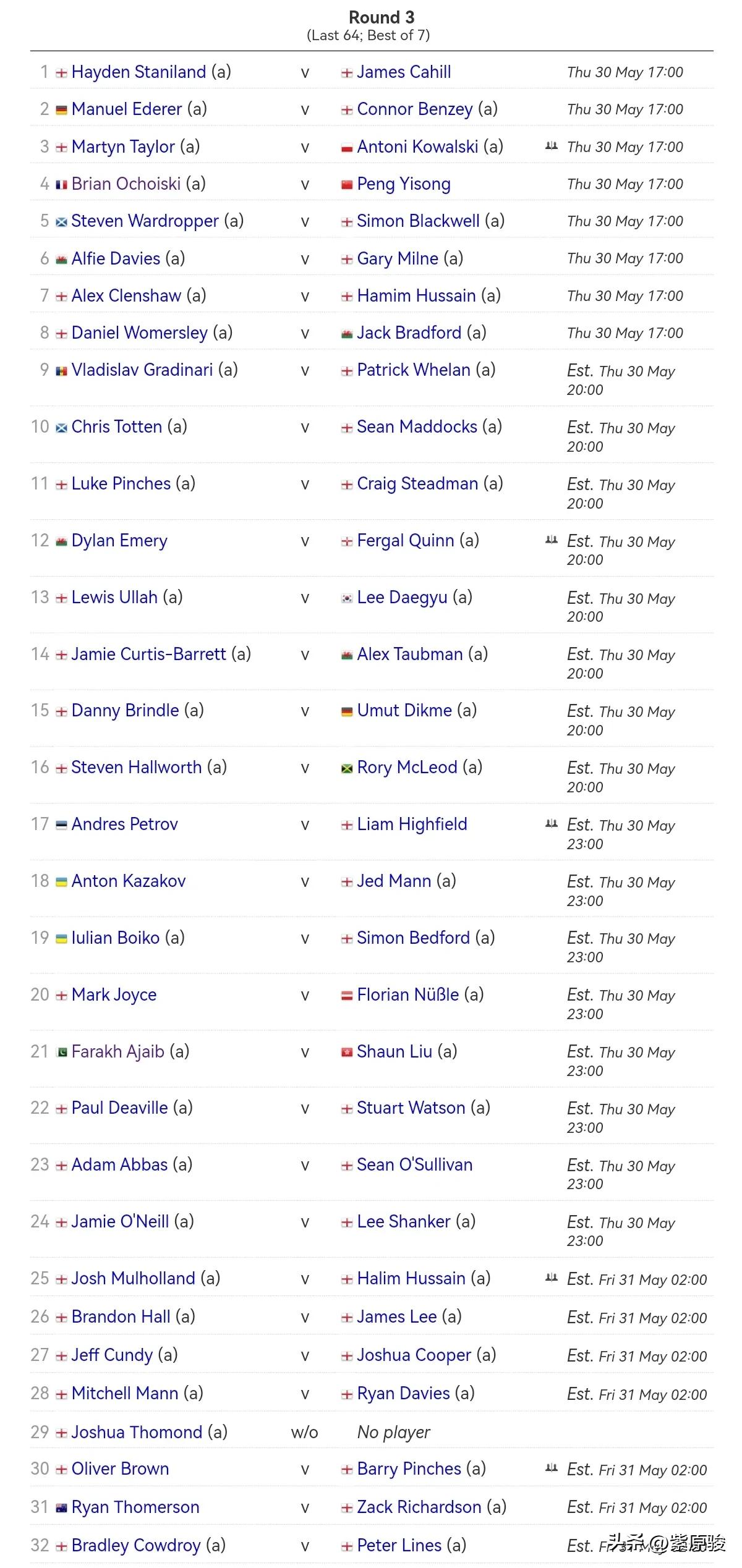Click the Pakistan flag next to Farakh Ajaib
The height and width of the screenshot is (1568, 742).
pyautogui.click(x=61, y=1053)
